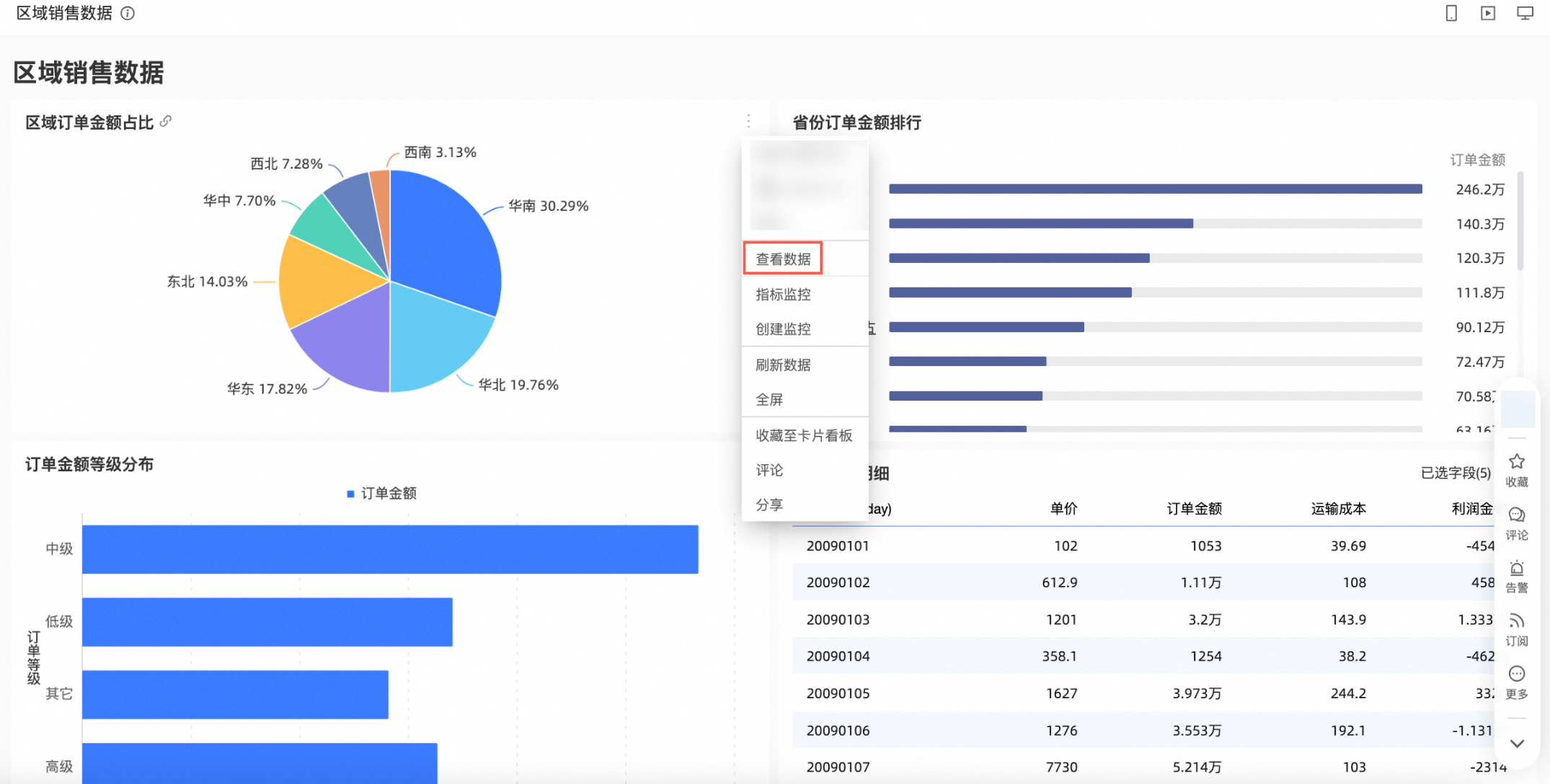This screenshot has width=1550, height=784.
Task: Click the link icon next to 区域订单金额占比
Action: click(166, 121)
